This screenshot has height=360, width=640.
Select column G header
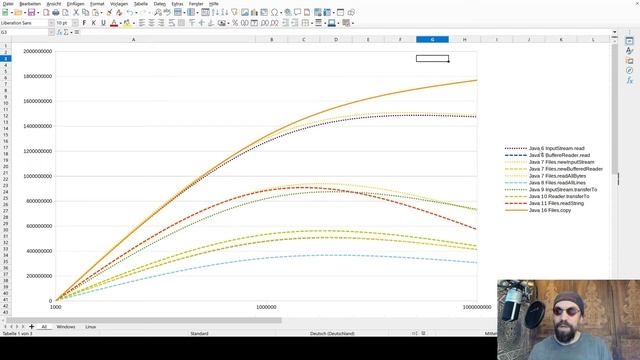tap(432, 40)
